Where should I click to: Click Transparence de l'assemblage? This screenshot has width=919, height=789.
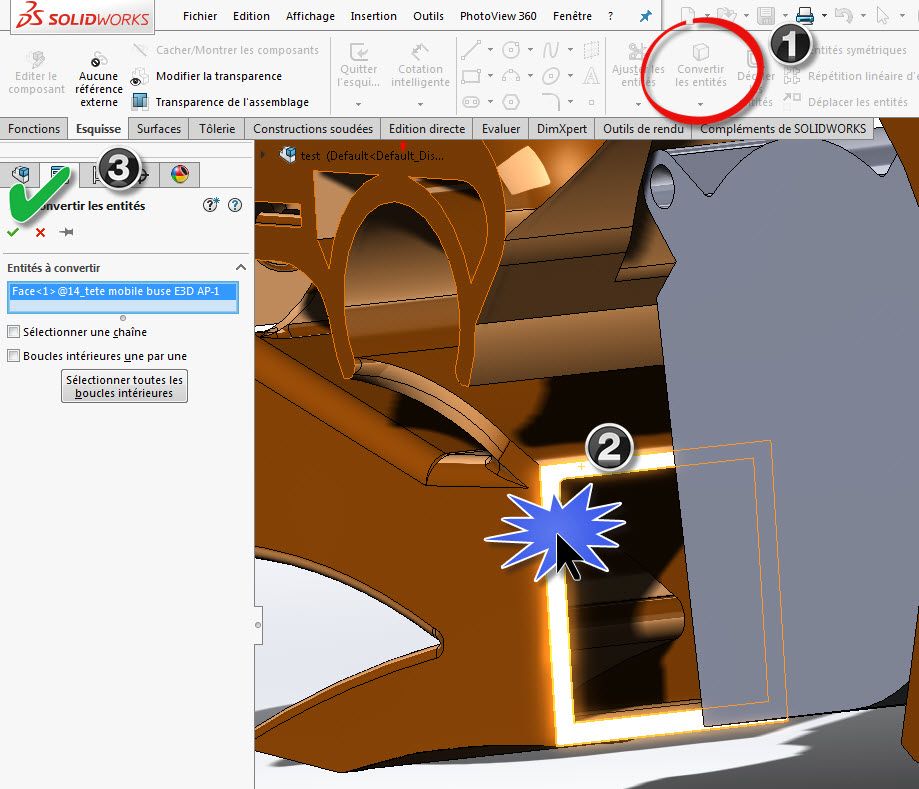click(220, 102)
